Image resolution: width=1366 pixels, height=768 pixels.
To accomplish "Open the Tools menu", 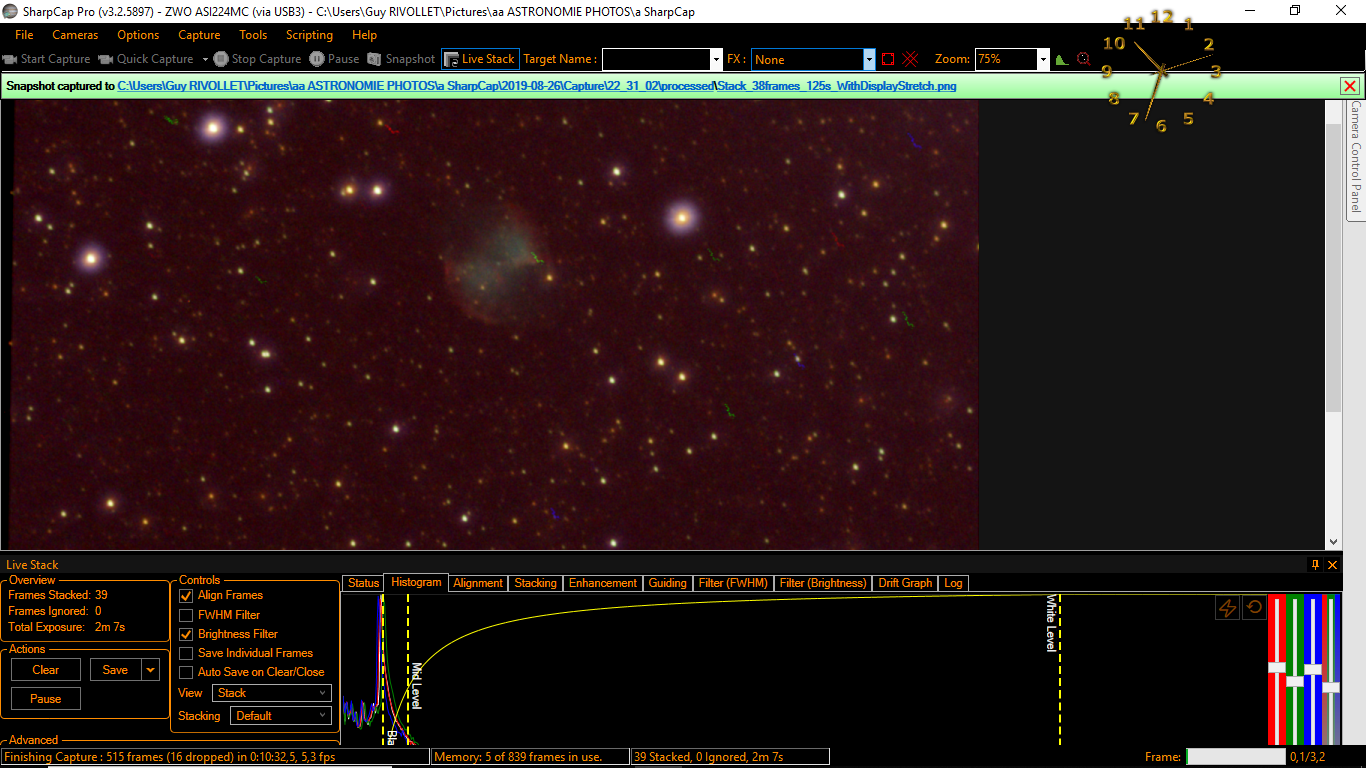I will tap(253, 35).
